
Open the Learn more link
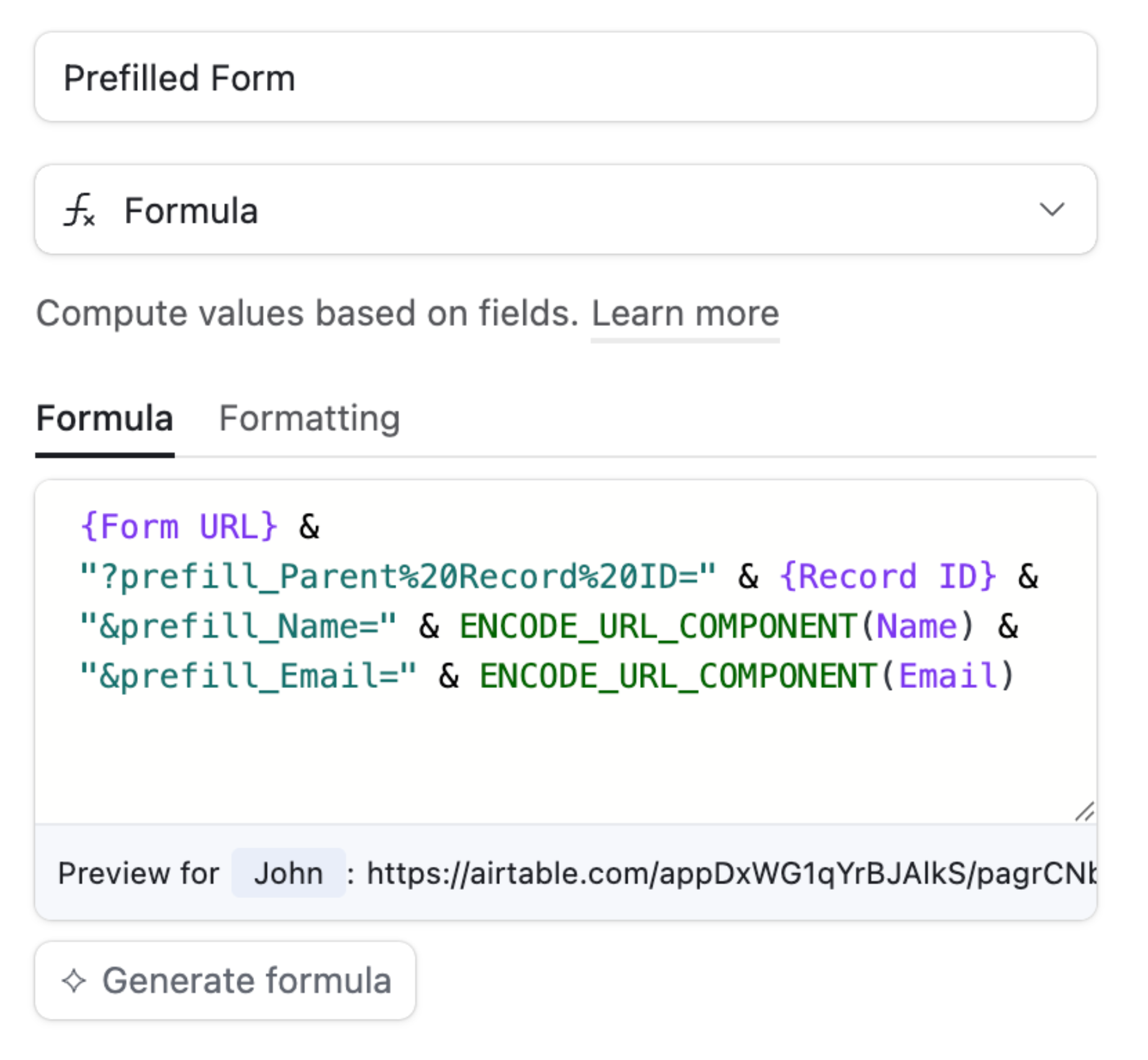pos(686,314)
